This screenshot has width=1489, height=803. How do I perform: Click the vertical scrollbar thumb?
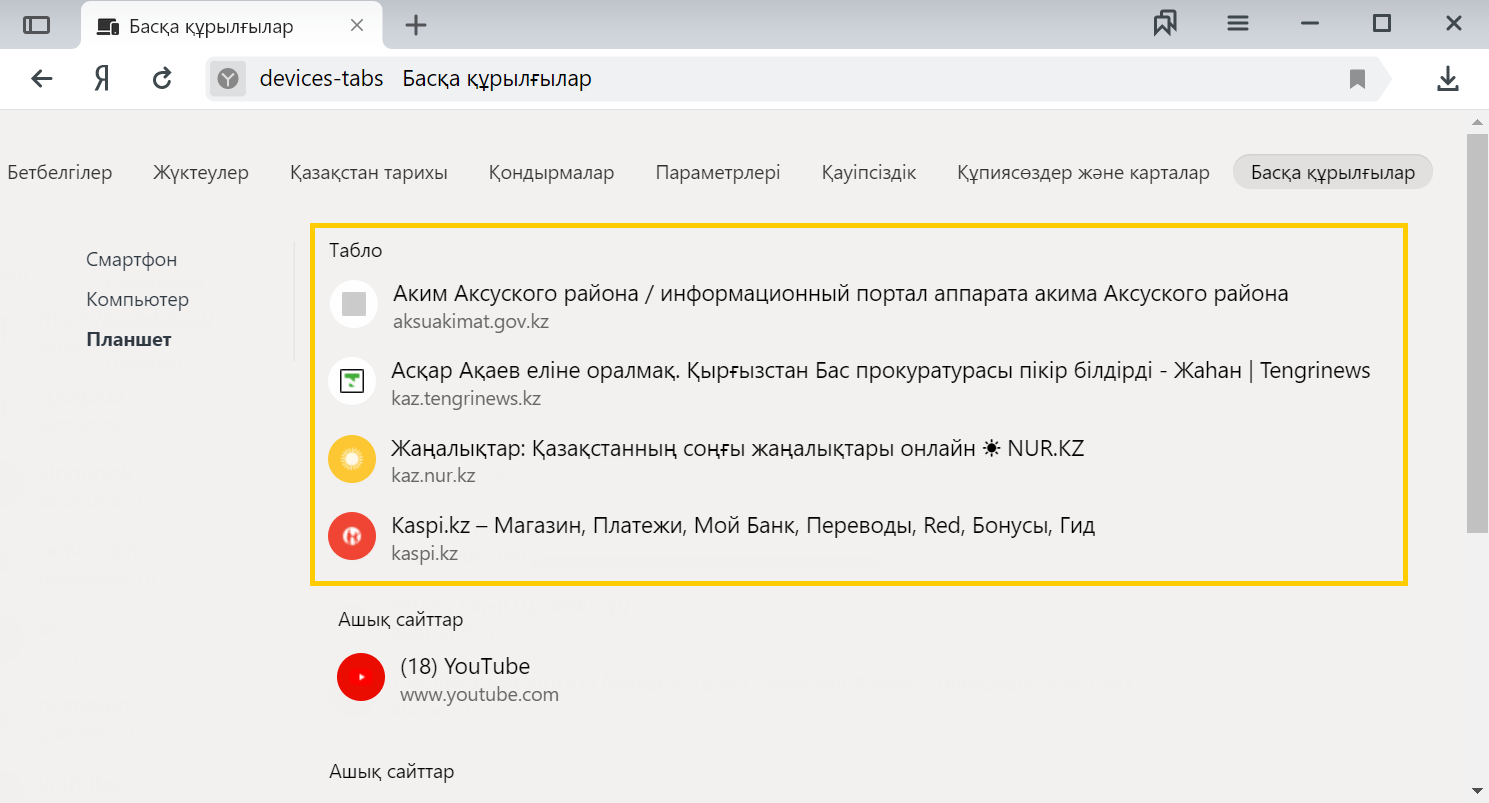(1476, 333)
